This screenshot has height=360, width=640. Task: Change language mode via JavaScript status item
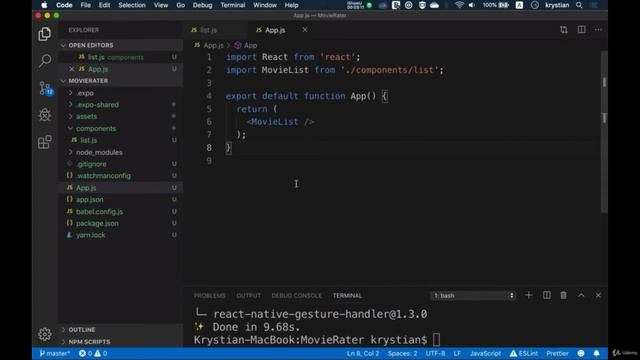(485, 353)
